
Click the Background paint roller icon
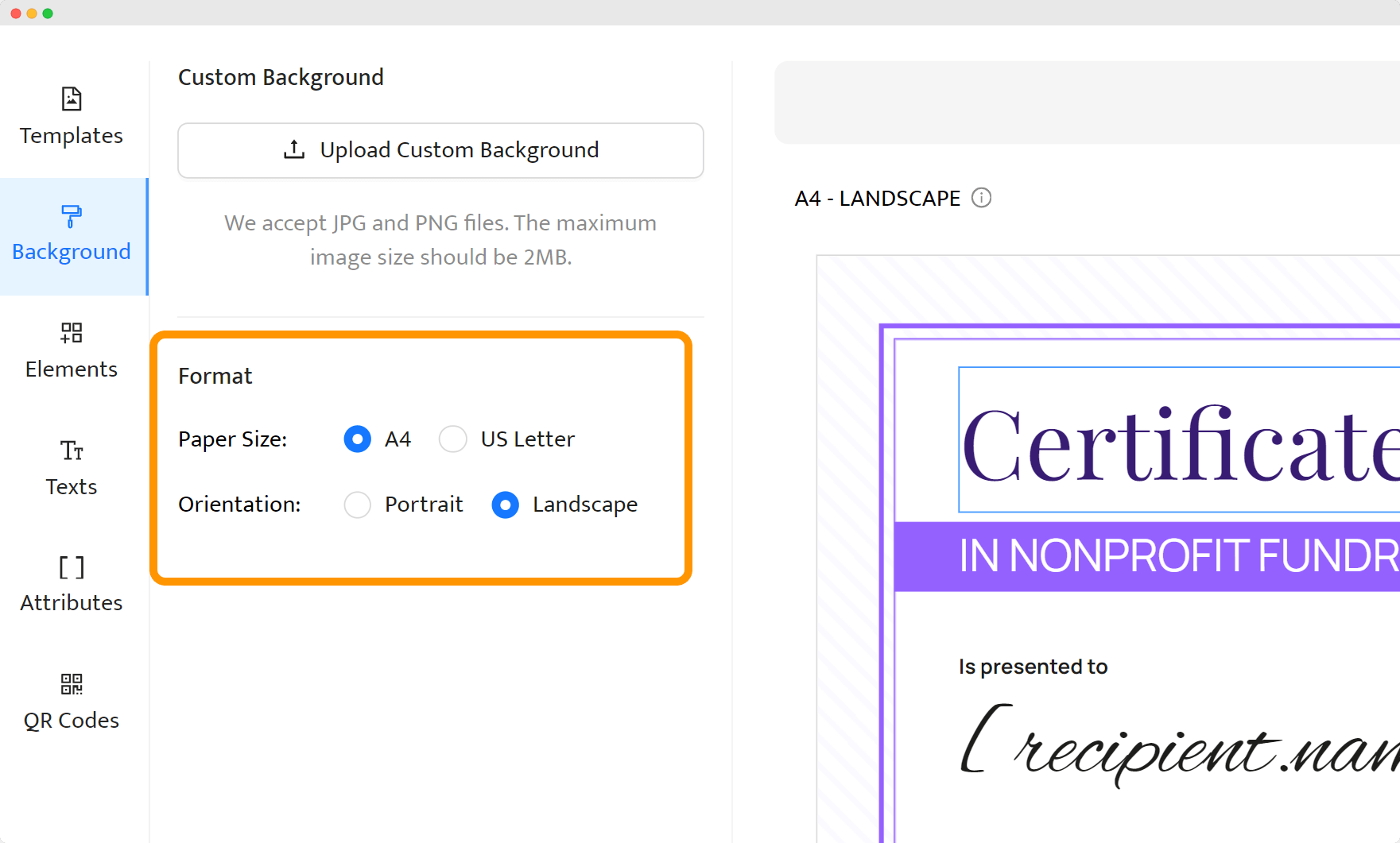[x=72, y=215]
